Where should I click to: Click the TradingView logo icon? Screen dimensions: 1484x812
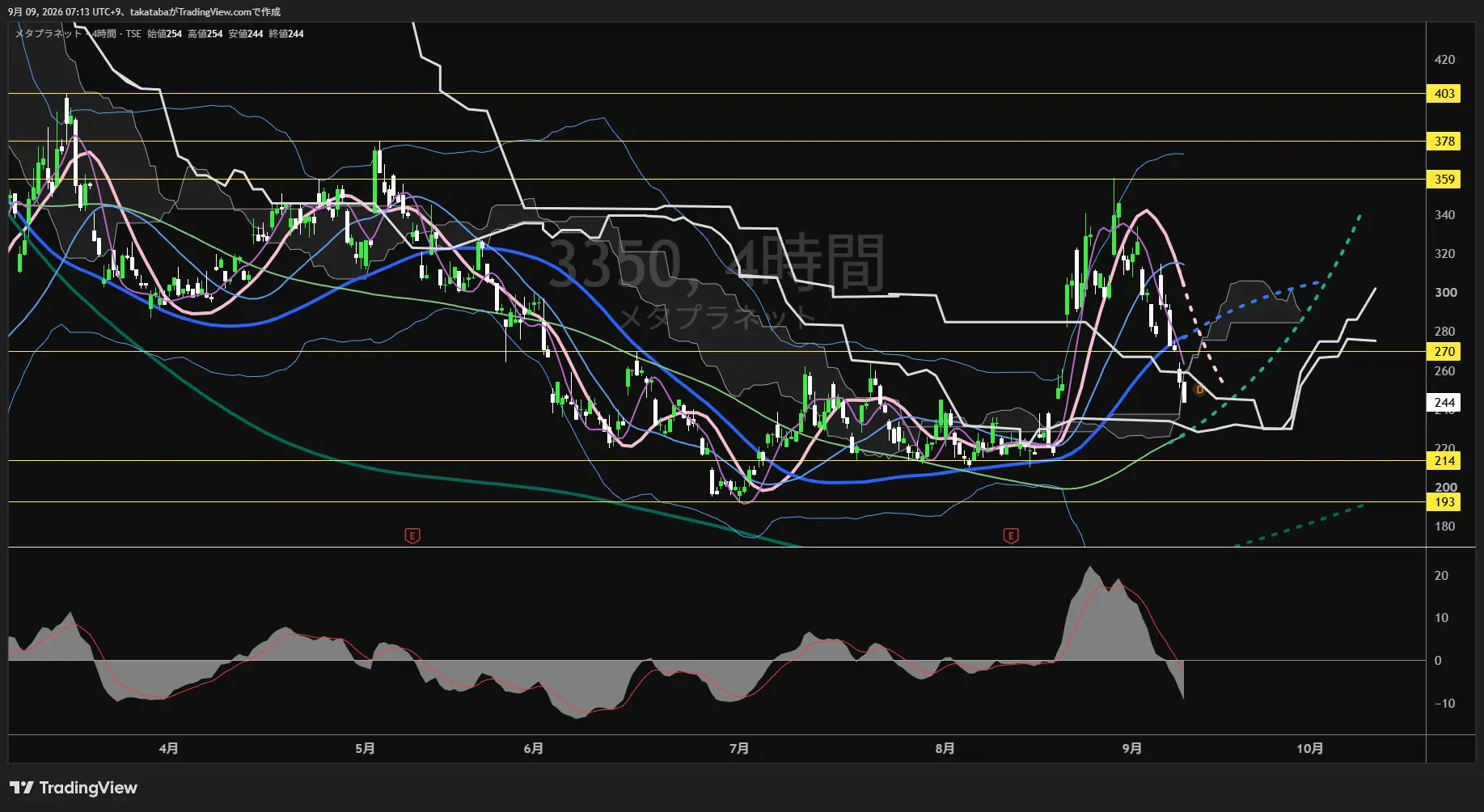point(22,788)
